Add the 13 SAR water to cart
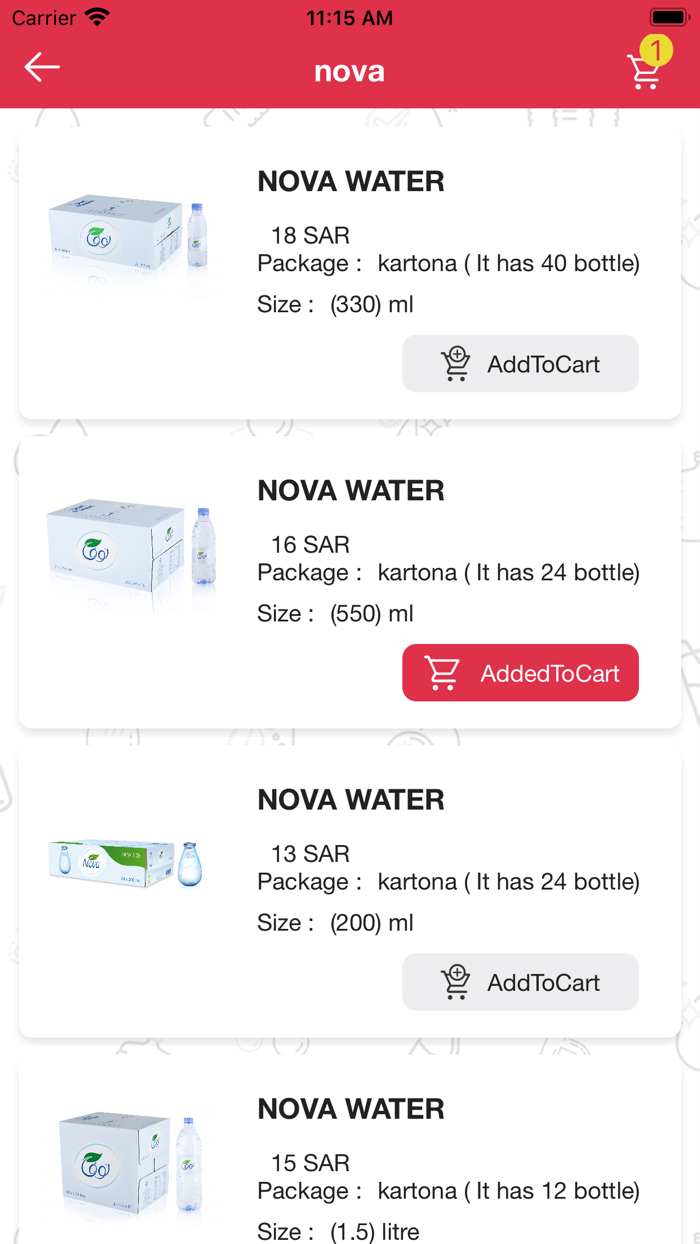This screenshot has width=700, height=1244. tap(520, 982)
